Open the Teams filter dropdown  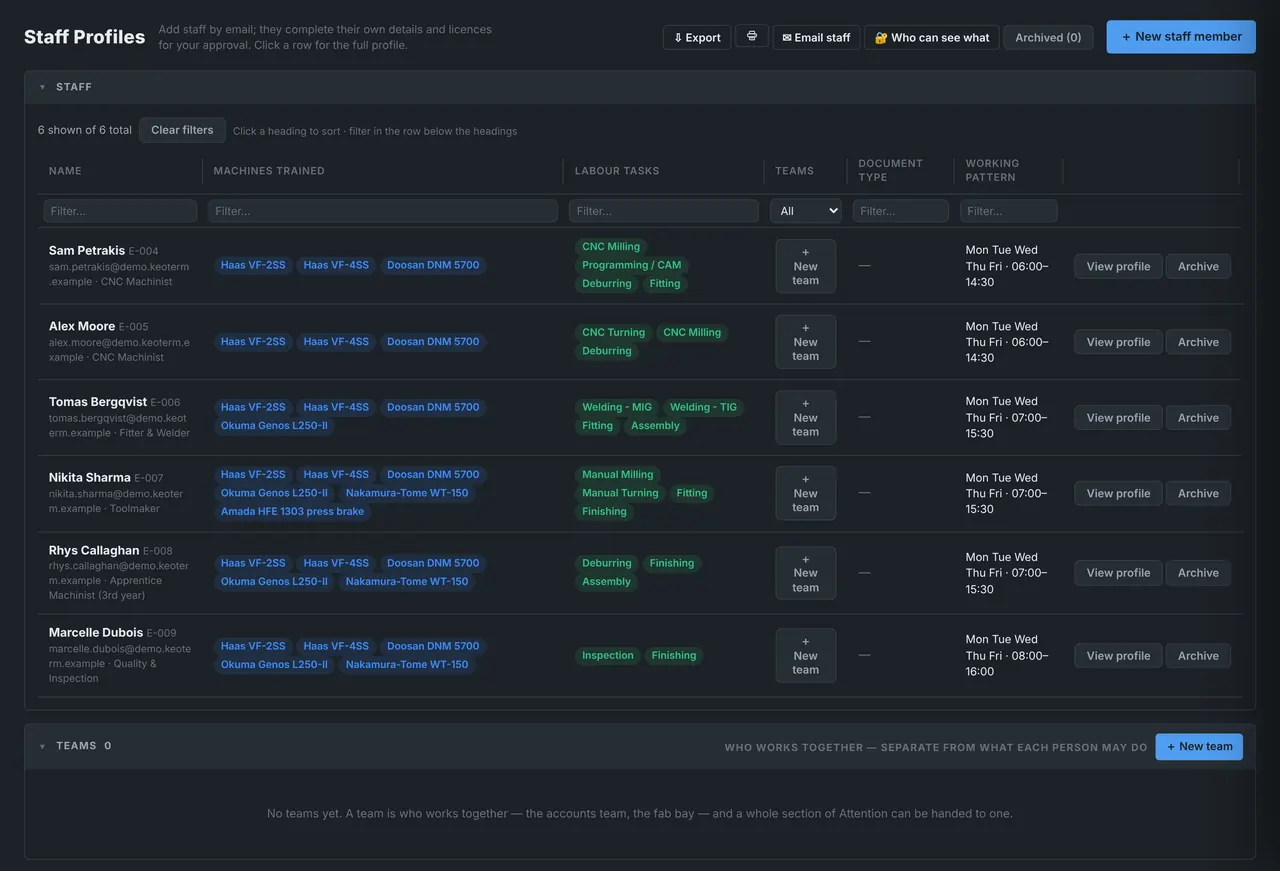tap(805, 211)
